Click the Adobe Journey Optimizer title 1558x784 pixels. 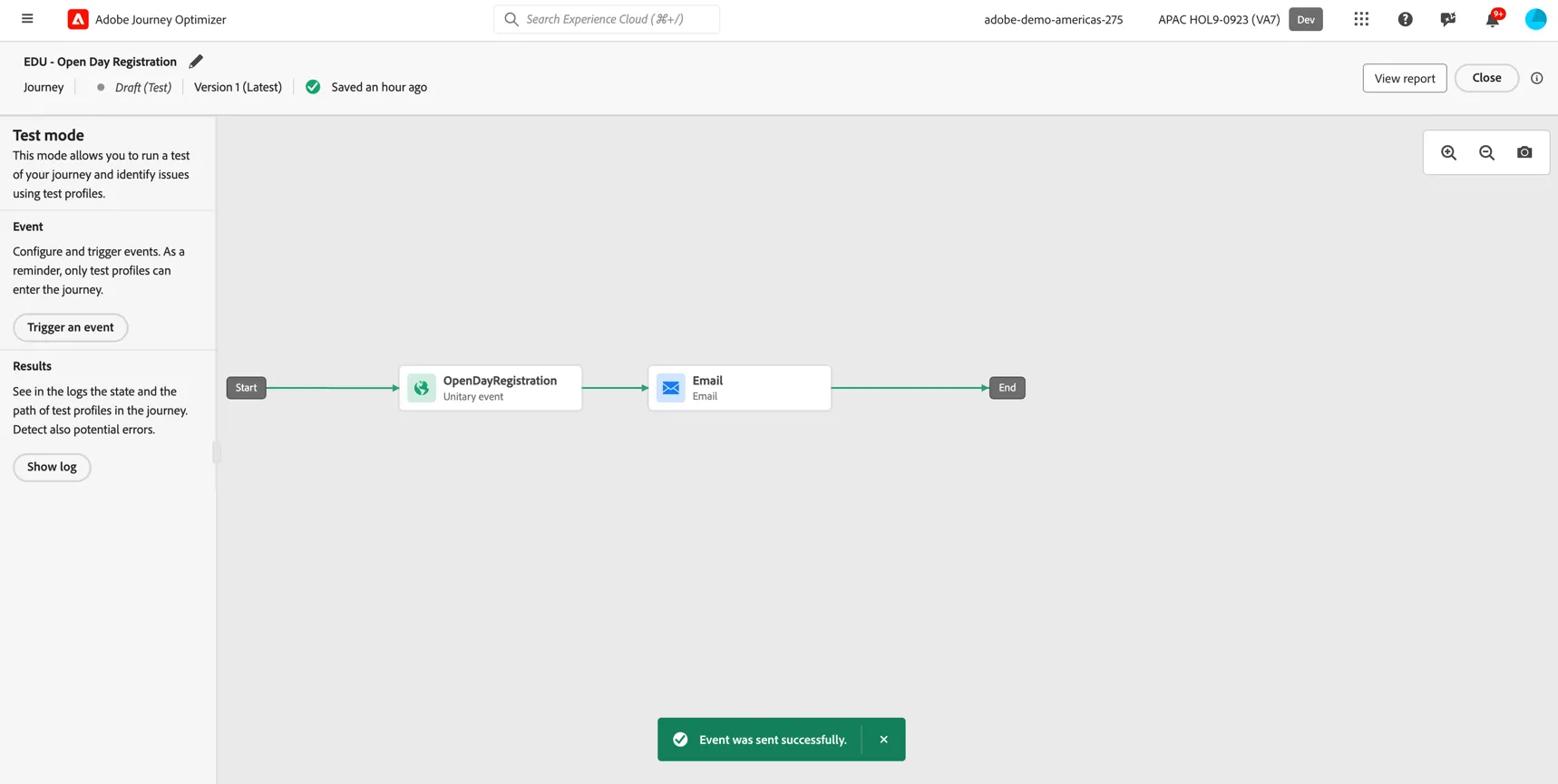[161, 19]
